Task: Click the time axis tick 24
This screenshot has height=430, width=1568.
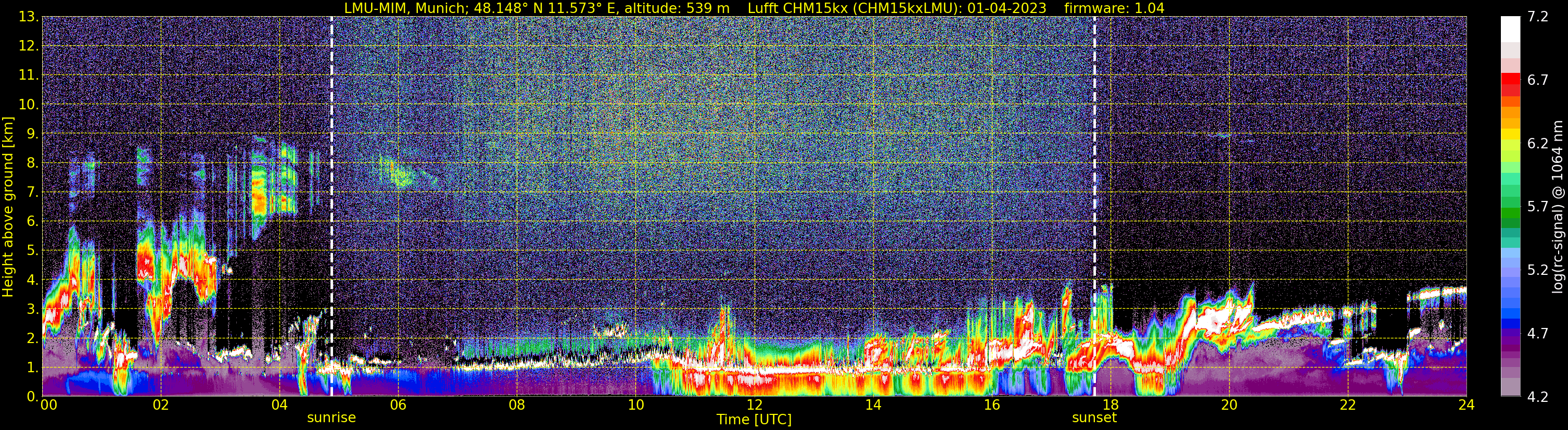Action: [1467, 405]
